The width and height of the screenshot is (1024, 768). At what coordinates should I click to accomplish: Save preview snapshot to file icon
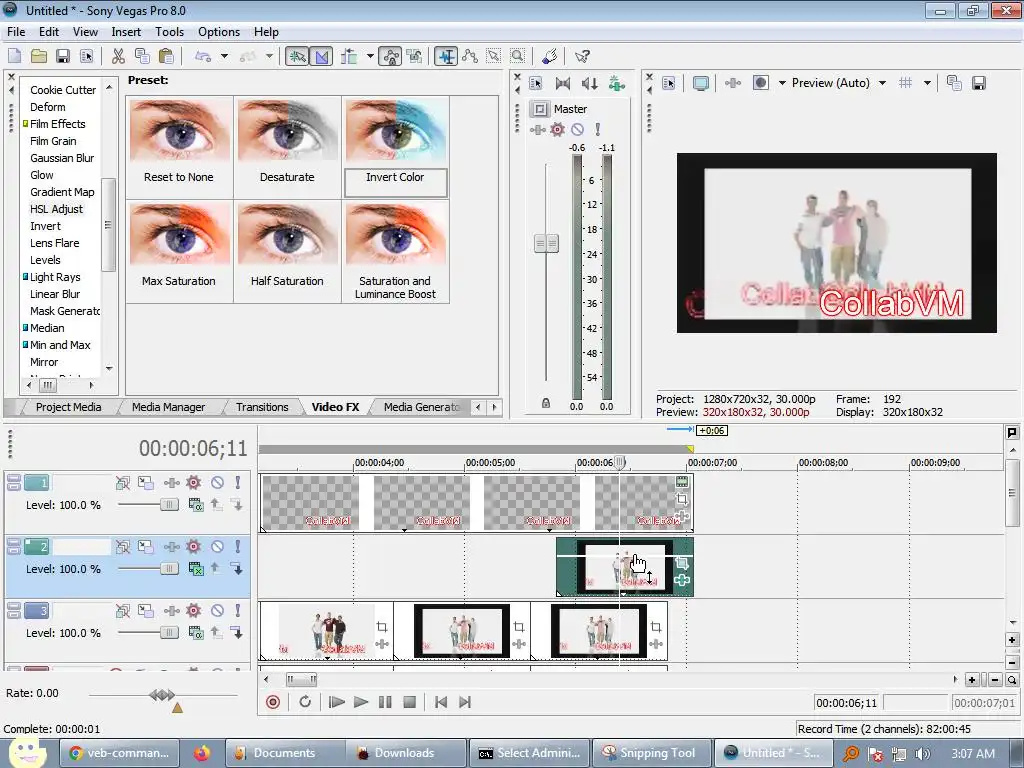point(978,83)
